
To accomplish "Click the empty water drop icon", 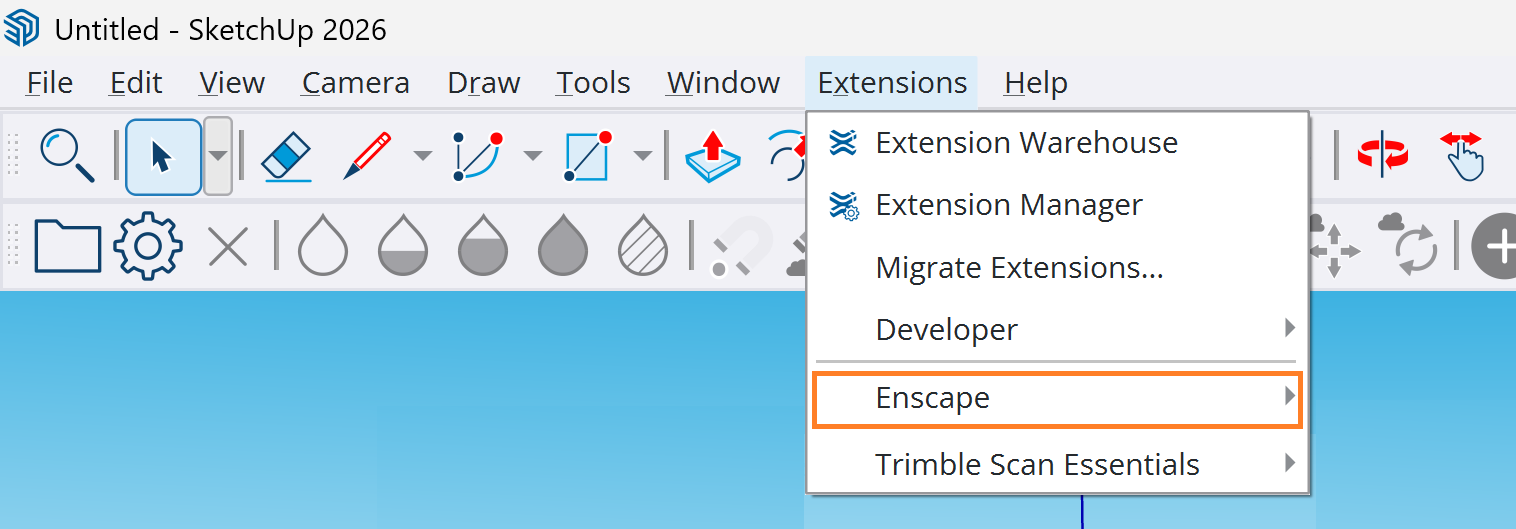I will [x=323, y=245].
